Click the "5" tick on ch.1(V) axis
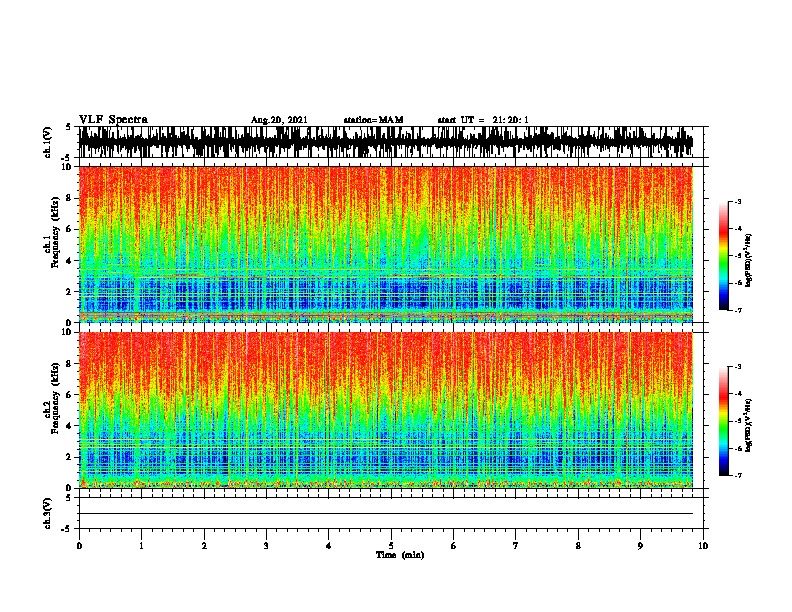This screenshot has height=612, width=792. 70,127
